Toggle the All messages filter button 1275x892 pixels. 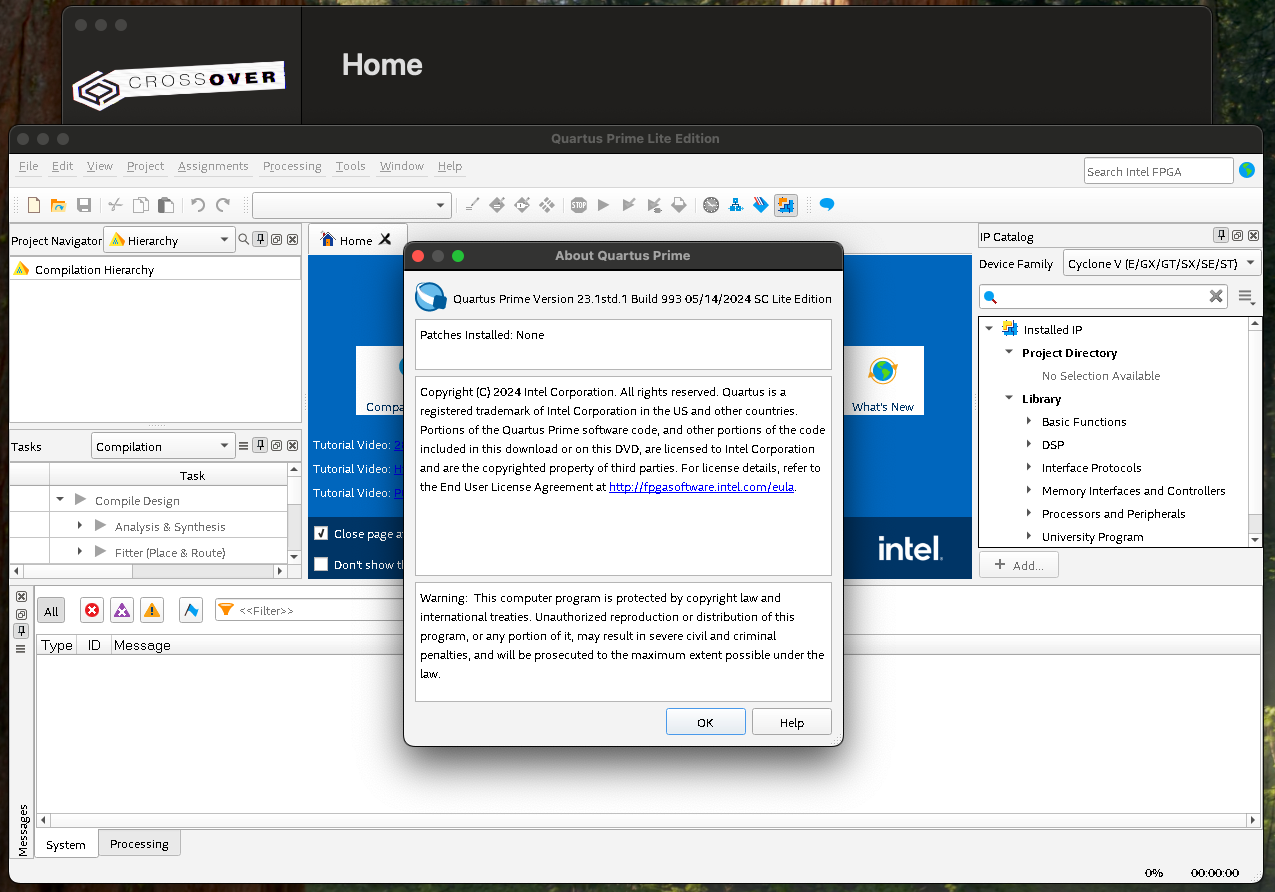click(x=51, y=611)
